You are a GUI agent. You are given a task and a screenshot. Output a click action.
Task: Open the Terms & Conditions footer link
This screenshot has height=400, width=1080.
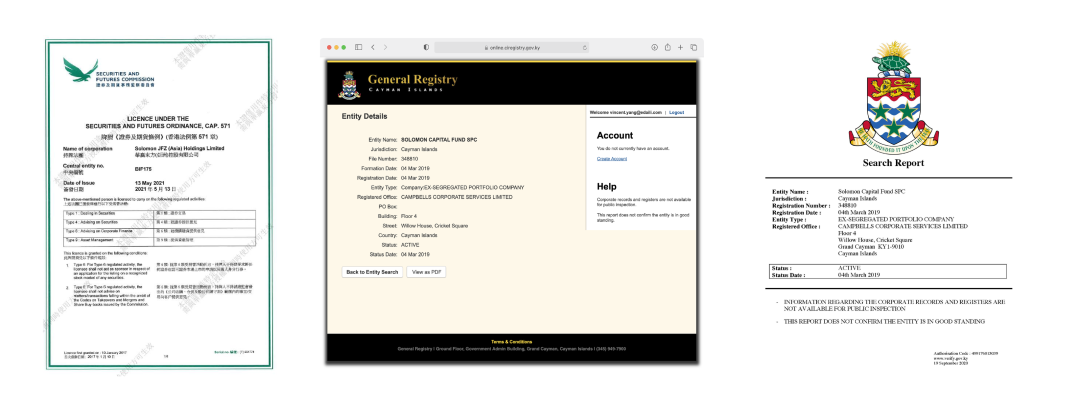point(511,341)
